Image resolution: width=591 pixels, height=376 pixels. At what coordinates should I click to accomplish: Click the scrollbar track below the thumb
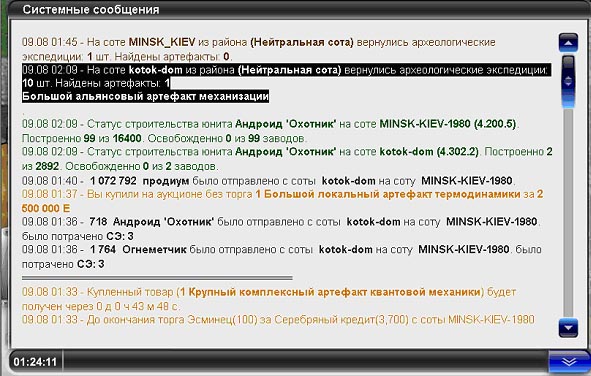[x=568, y=213]
